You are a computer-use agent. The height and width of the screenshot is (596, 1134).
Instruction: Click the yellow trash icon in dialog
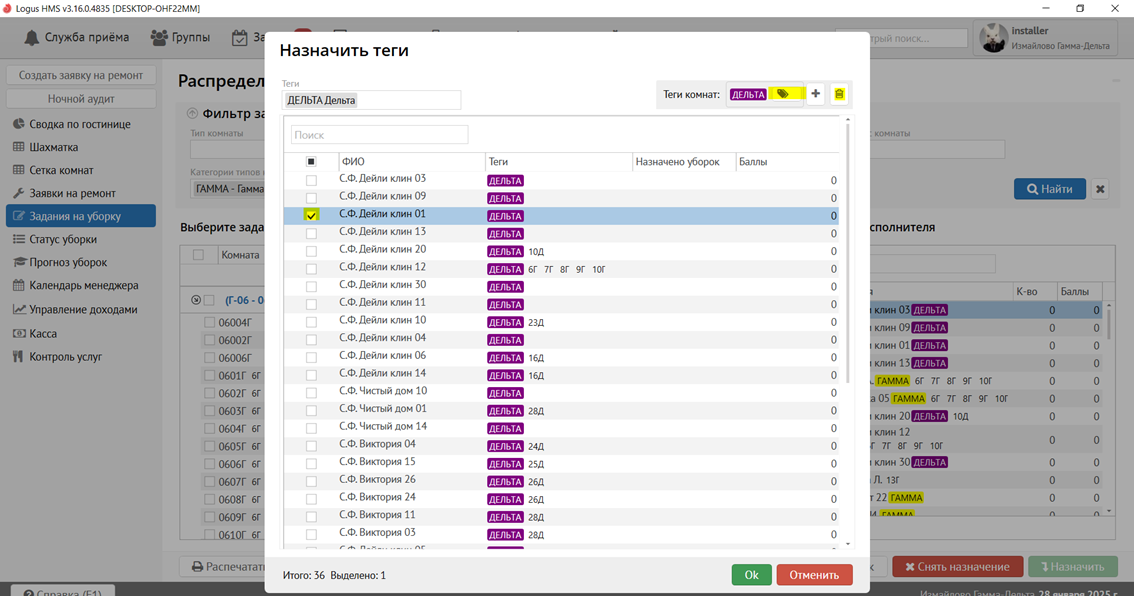point(839,94)
